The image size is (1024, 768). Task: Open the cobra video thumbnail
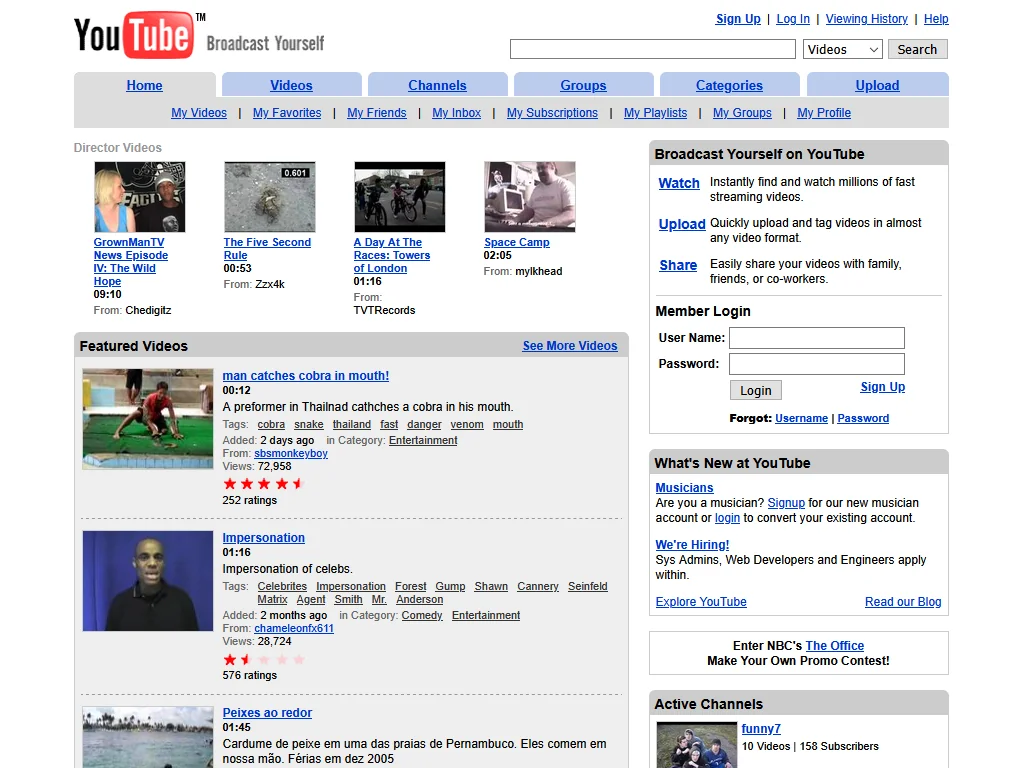[148, 419]
